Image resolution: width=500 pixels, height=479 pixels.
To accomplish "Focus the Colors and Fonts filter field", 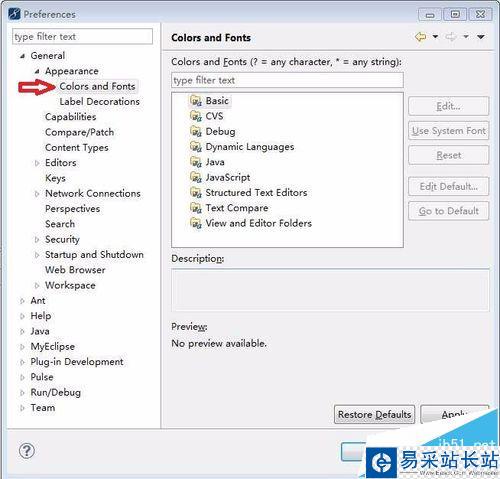I will [x=287, y=80].
